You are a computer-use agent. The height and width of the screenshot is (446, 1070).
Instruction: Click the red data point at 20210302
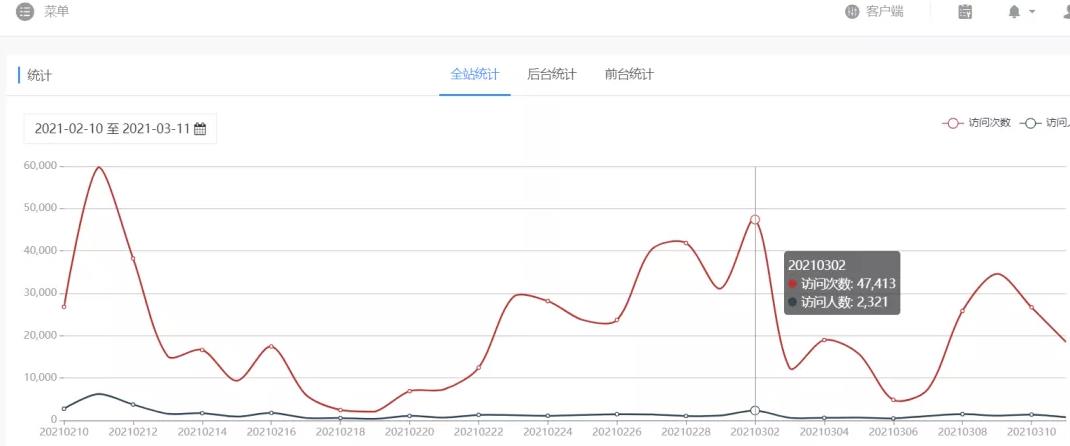[755, 220]
